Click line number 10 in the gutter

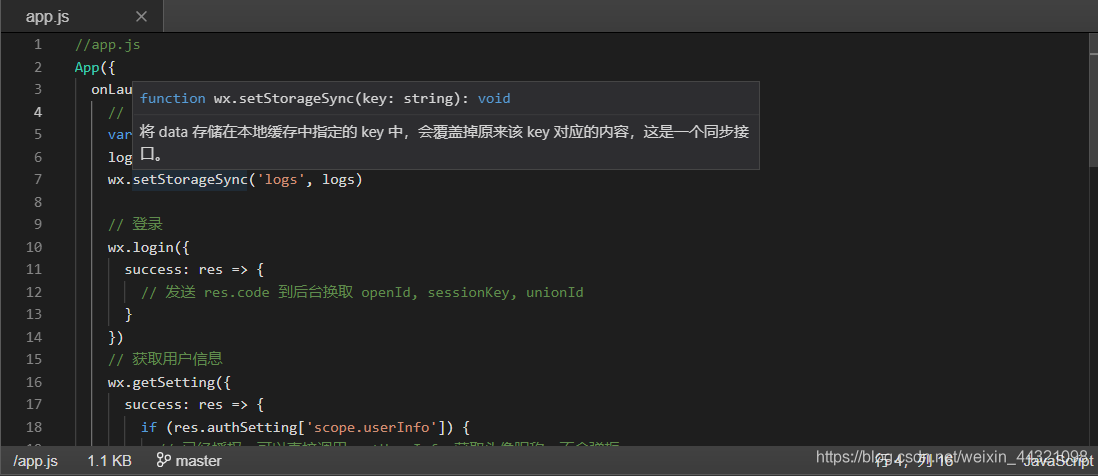pos(33,247)
